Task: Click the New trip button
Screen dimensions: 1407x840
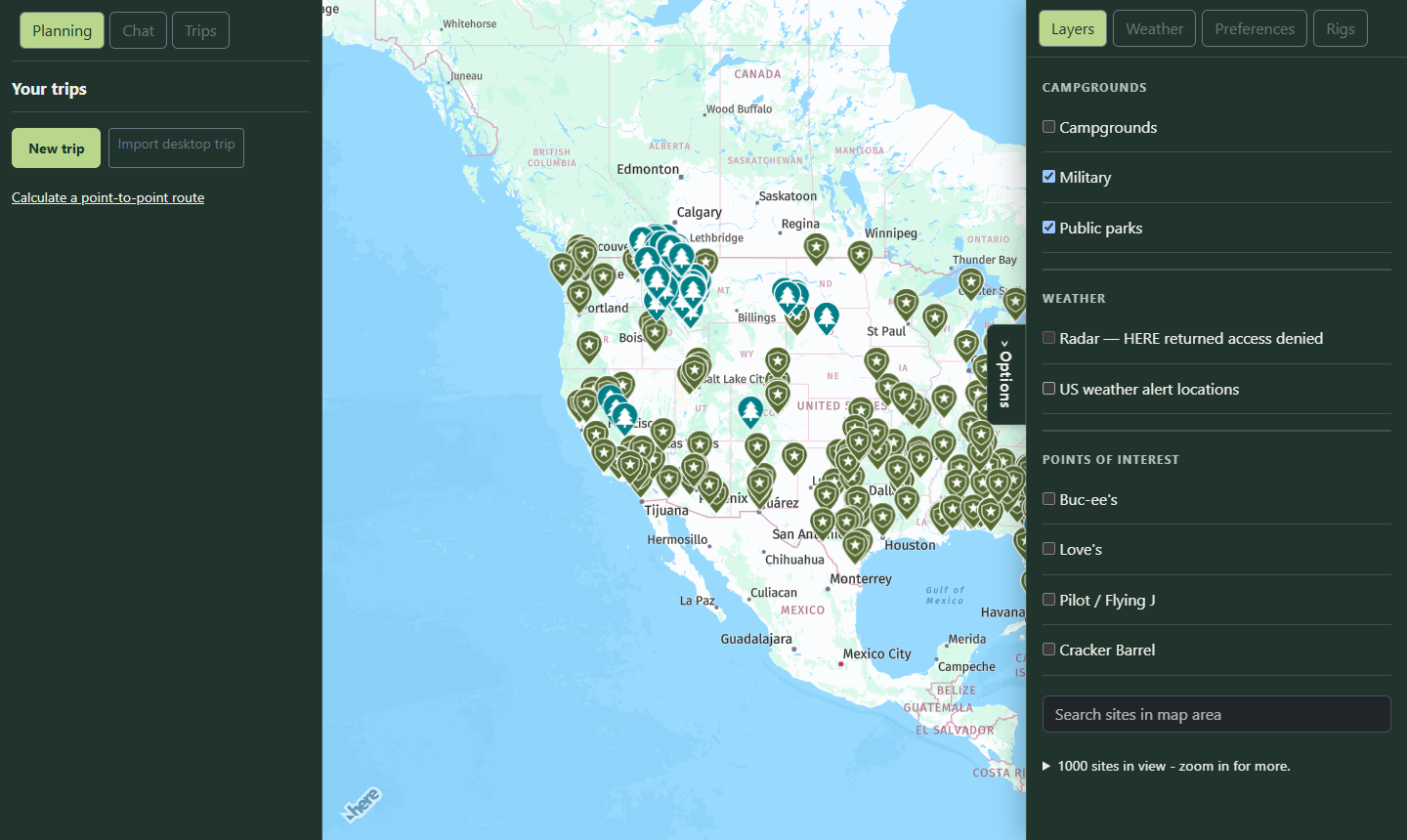Action: pyautogui.click(x=57, y=148)
